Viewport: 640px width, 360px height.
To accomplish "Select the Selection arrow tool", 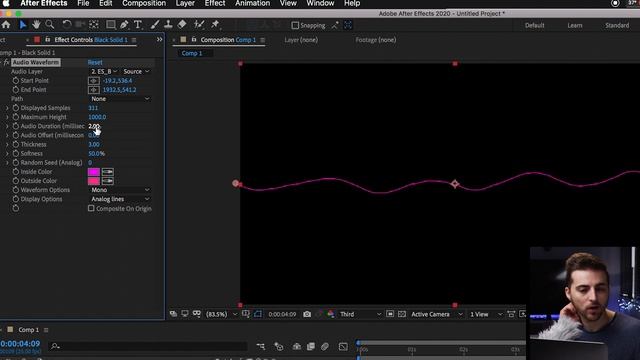I will [23, 25].
